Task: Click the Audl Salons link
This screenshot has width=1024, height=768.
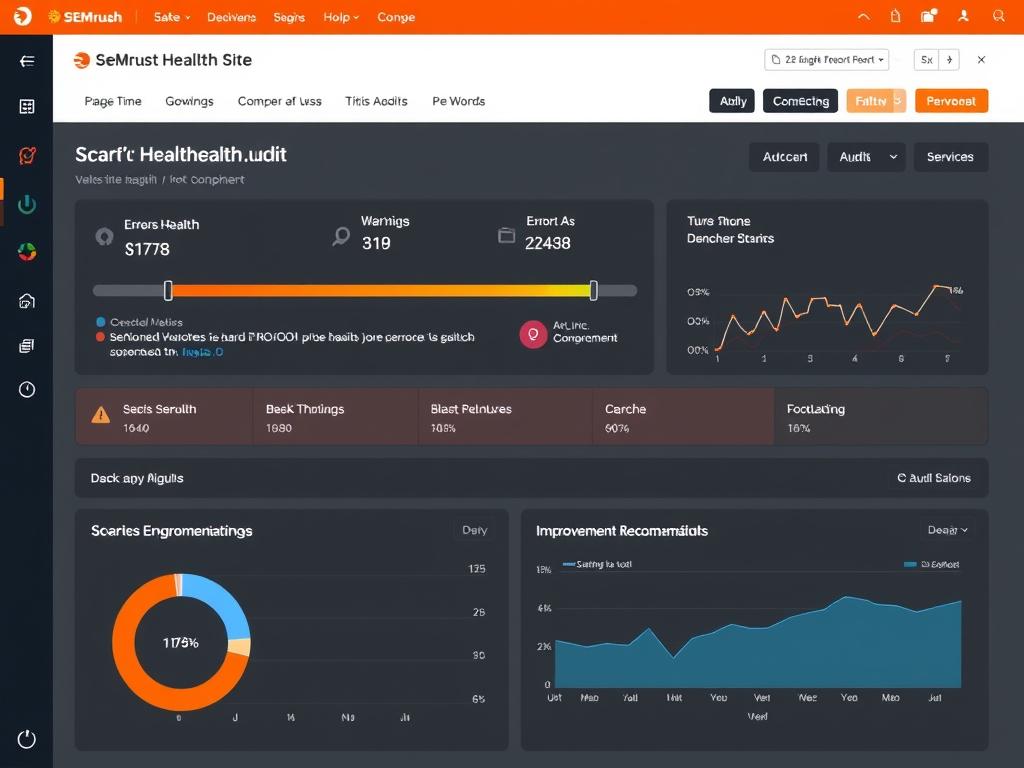Action: tap(934, 478)
